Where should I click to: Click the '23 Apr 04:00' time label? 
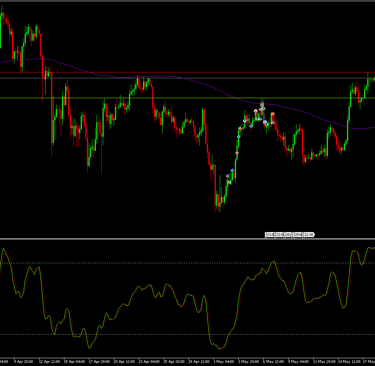149,361
